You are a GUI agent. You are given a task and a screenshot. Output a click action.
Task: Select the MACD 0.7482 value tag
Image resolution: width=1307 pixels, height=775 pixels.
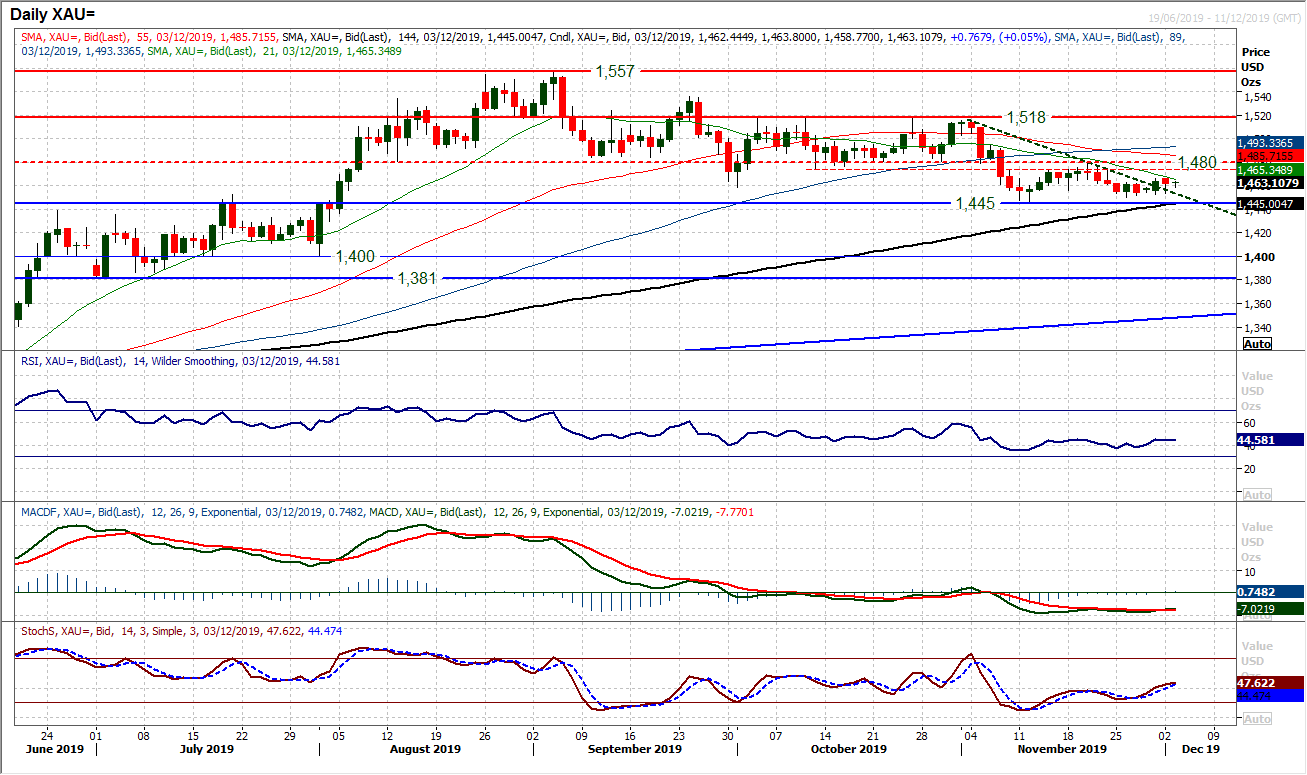point(1270,592)
